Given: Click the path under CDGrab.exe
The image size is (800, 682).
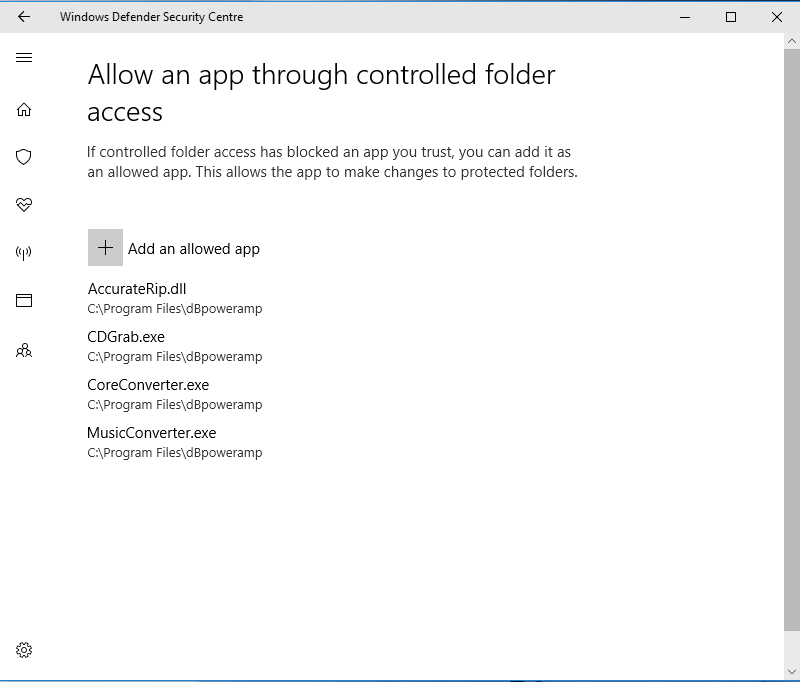Looking at the screenshot, I should coord(174,357).
